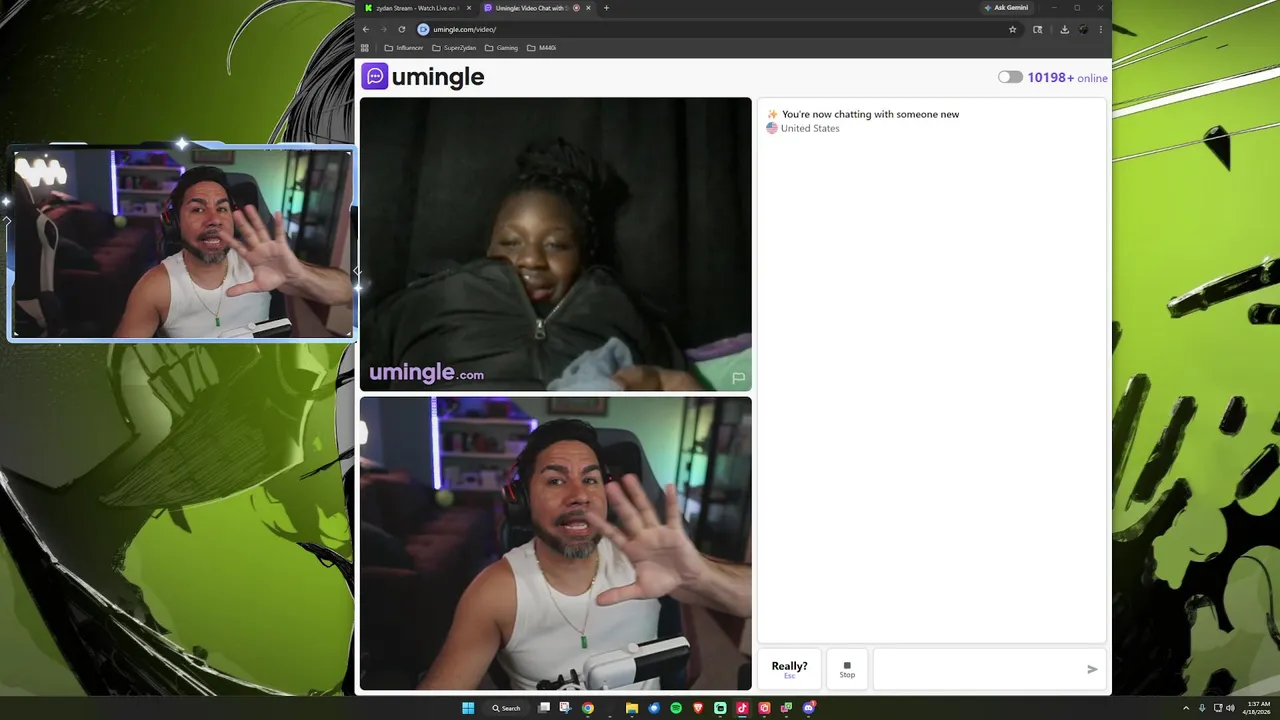Image resolution: width=1280 pixels, height=720 pixels.
Task: Click the browser forward arrow
Action: pyautogui.click(x=384, y=29)
